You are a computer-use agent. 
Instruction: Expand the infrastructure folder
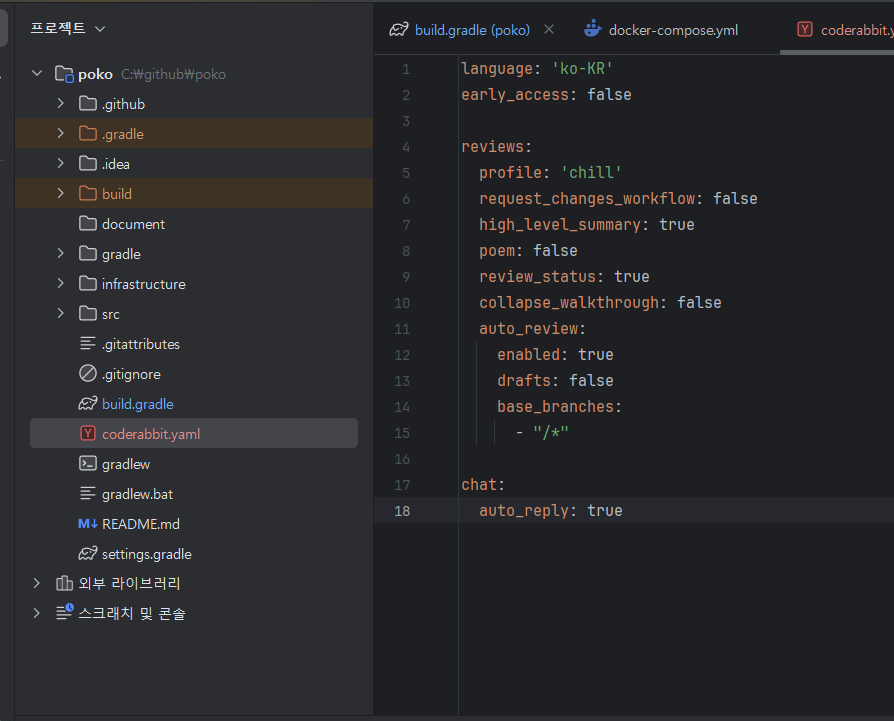coord(60,283)
